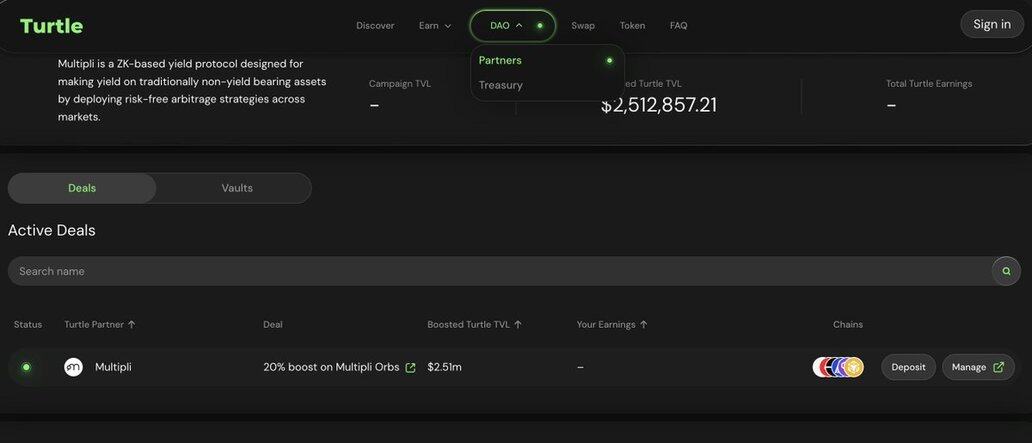Image resolution: width=1032 pixels, height=443 pixels.
Task: Click the external link icon on Manage
Action: tap(998, 367)
